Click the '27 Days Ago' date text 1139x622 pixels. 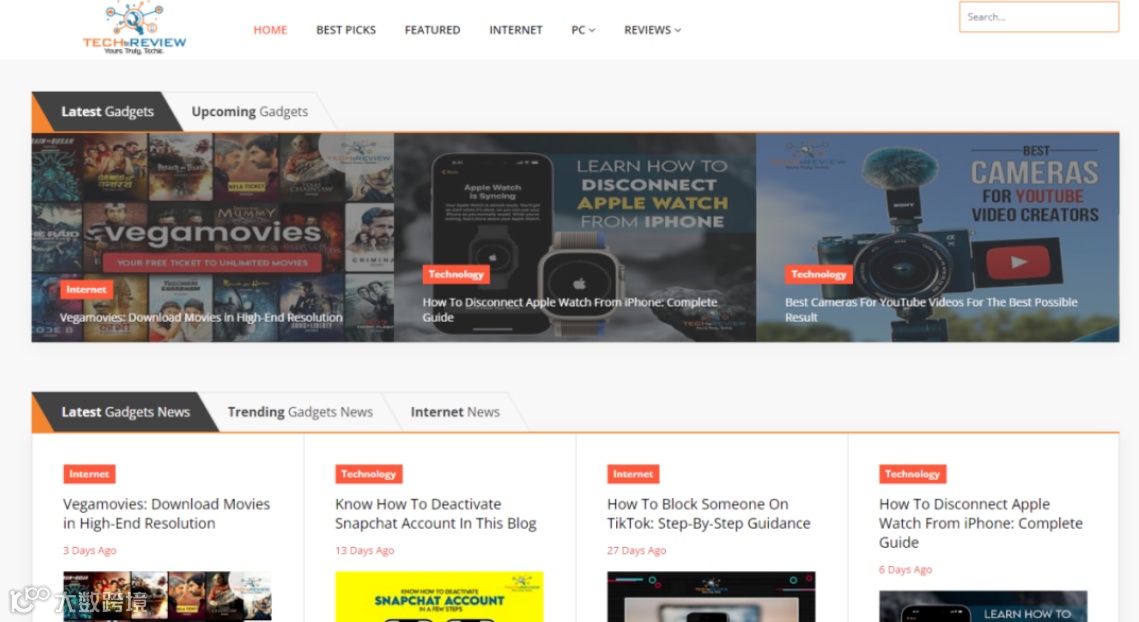pyautogui.click(x=636, y=551)
